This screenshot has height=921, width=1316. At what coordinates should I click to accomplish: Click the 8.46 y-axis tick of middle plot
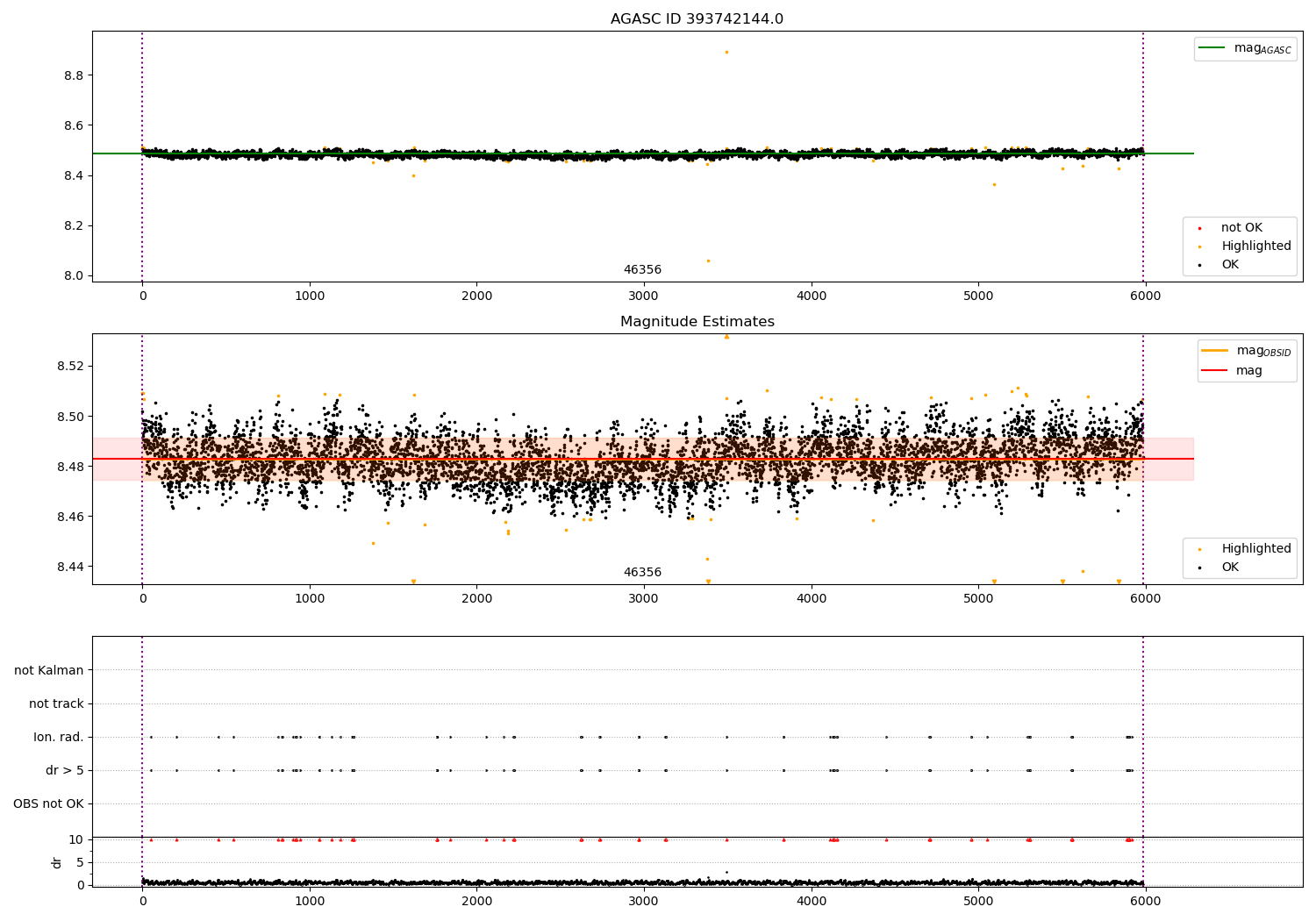pyautogui.click(x=70, y=517)
